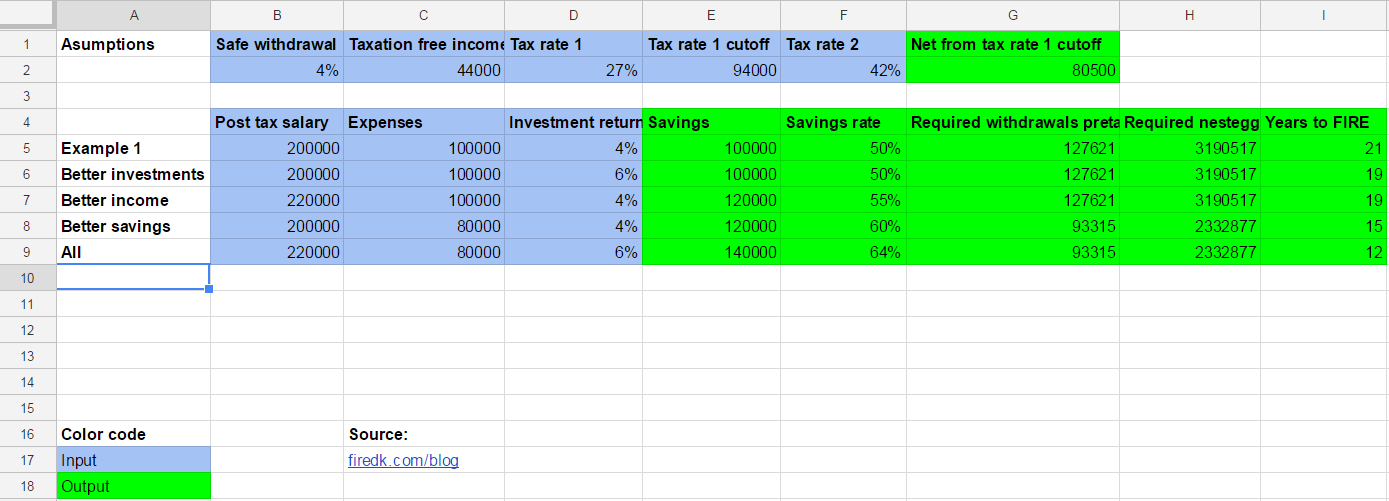Screen dimensions: 1389x501
Task: Select the Tax rate 2 value 42%
Action: click(843, 70)
